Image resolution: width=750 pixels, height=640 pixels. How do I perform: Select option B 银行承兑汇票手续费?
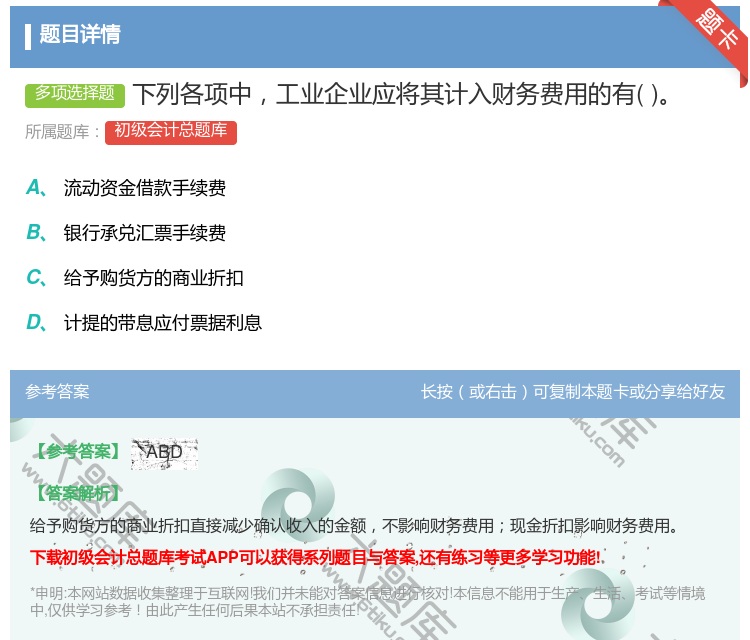click(x=145, y=232)
